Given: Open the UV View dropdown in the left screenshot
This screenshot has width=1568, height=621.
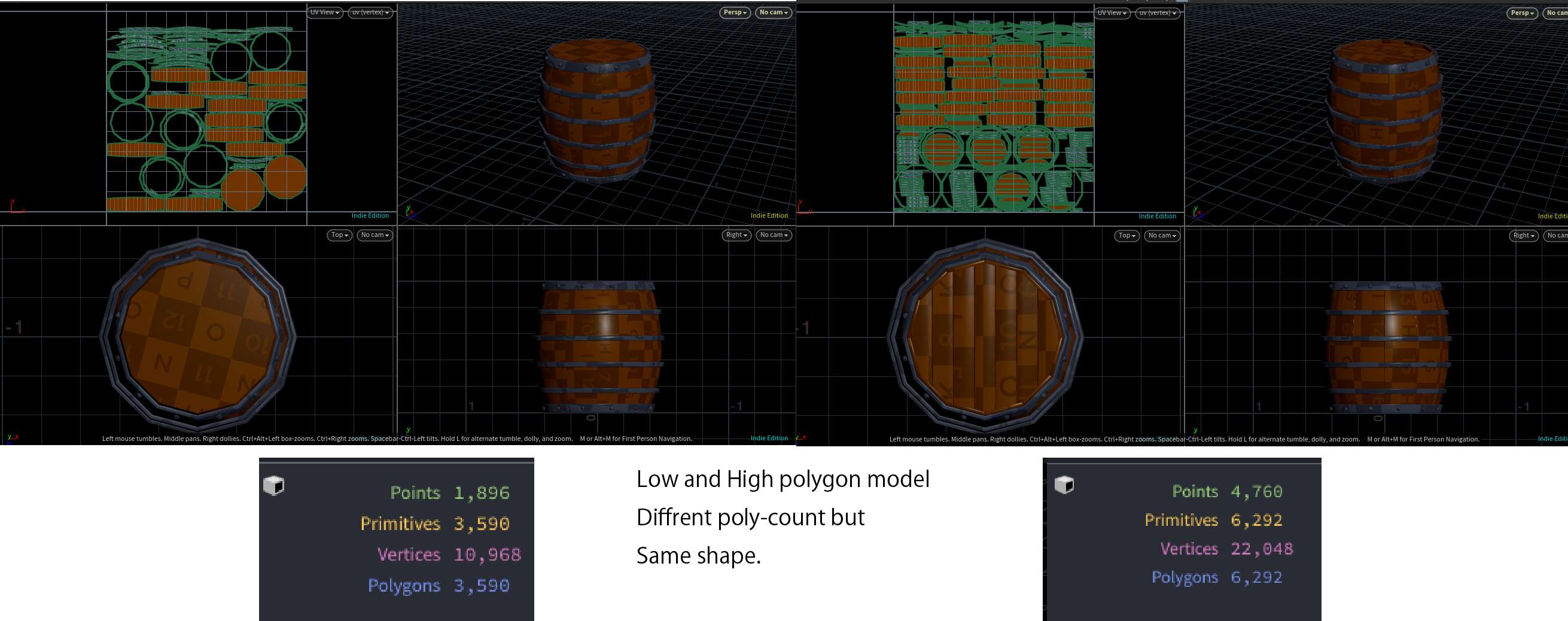Looking at the screenshot, I should pyautogui.click(x=325, y=12).
